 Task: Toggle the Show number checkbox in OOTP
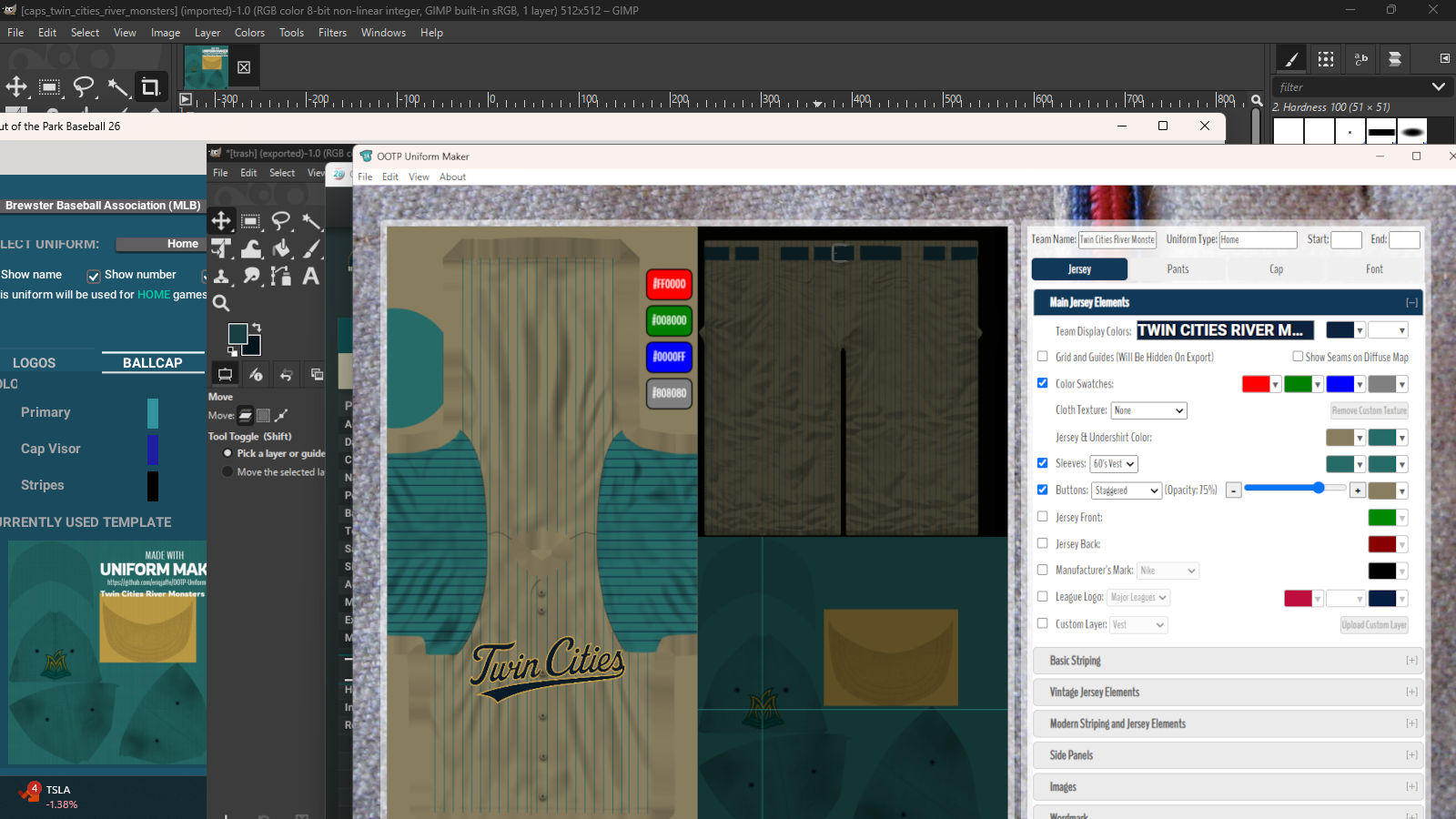[x=93, y=275]
